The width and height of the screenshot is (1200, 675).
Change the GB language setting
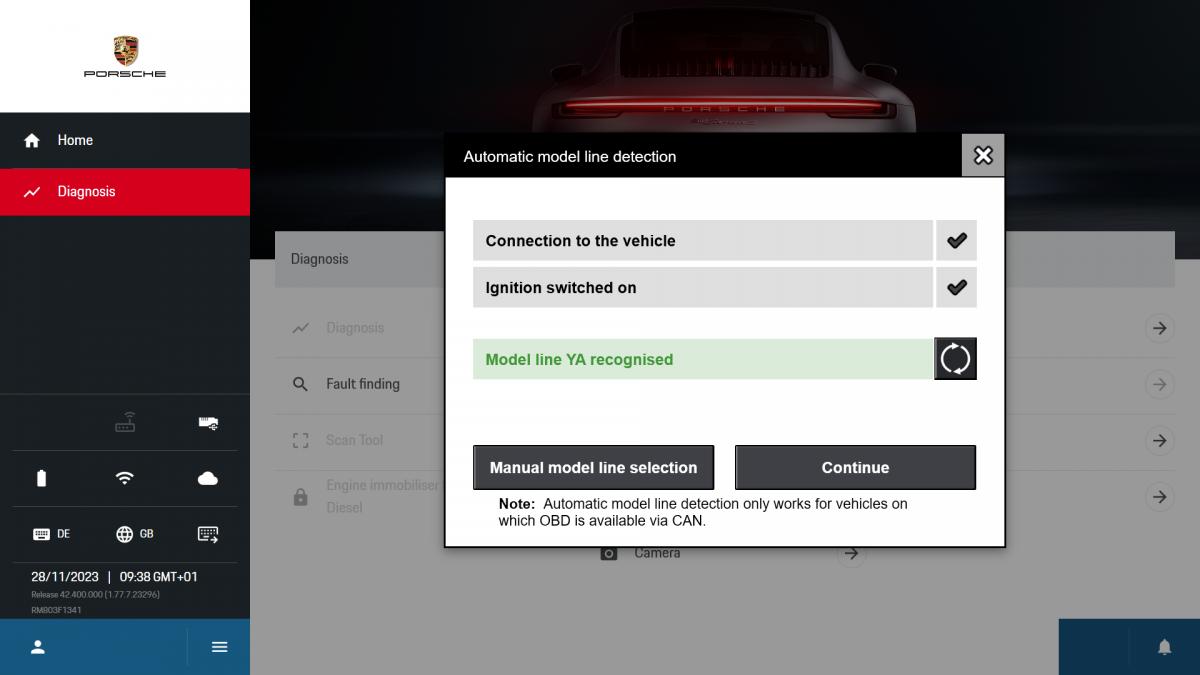135,534
